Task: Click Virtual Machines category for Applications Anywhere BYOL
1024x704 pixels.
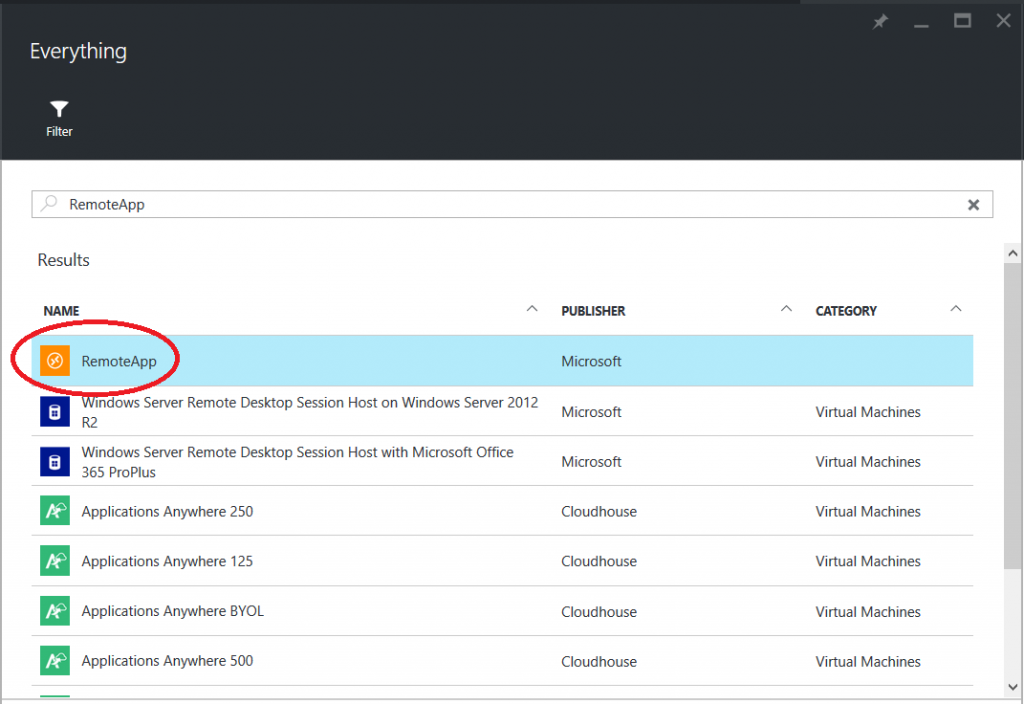Action: [868, 612]
